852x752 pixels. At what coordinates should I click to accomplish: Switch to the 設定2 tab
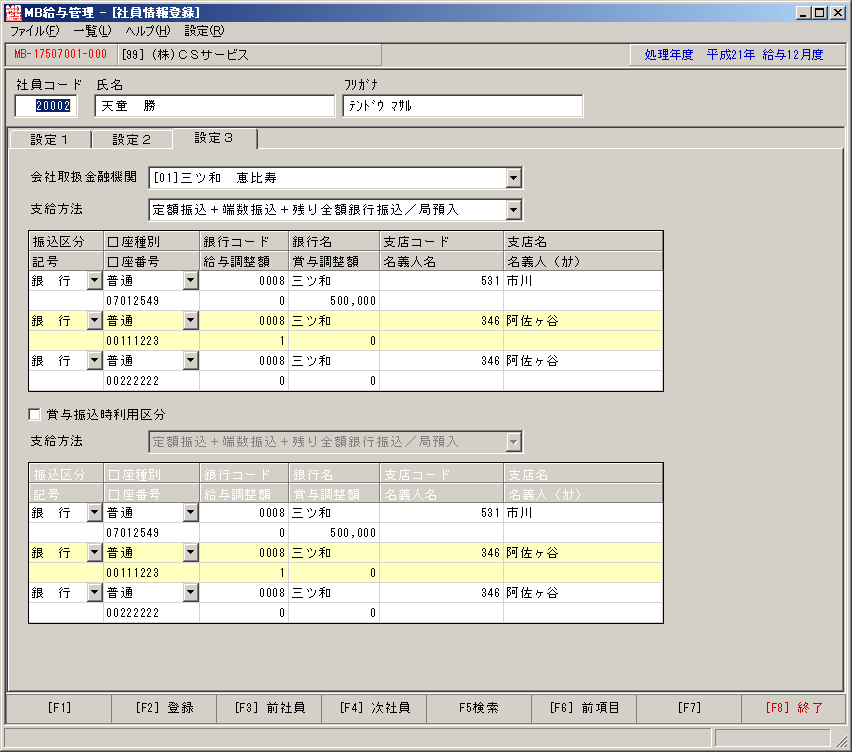(132, 140)
